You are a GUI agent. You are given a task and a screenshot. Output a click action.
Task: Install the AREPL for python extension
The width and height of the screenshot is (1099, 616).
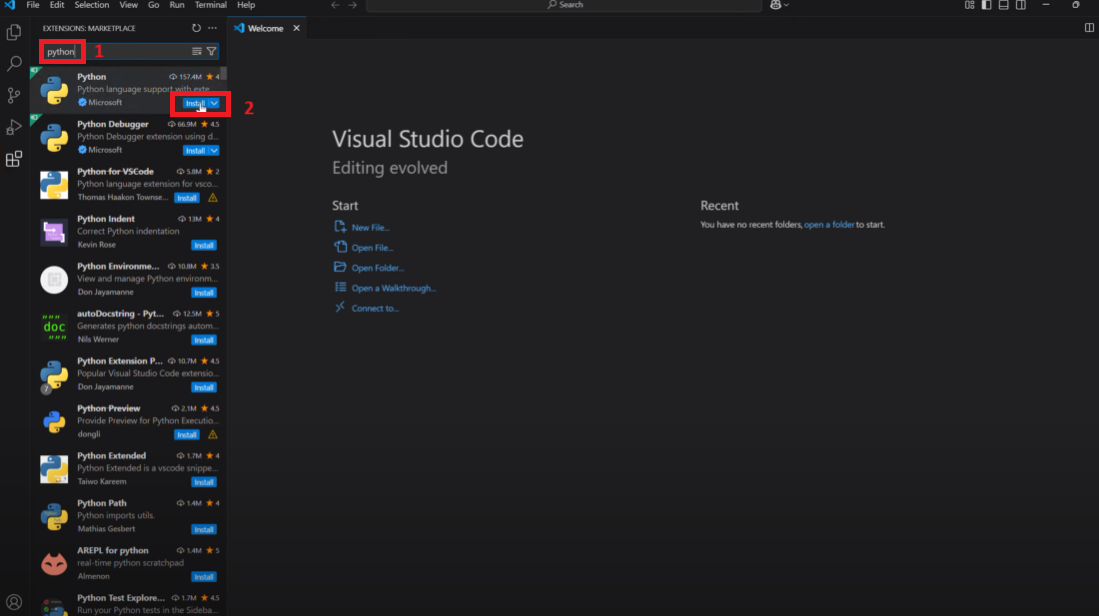[x=204, y=577]
